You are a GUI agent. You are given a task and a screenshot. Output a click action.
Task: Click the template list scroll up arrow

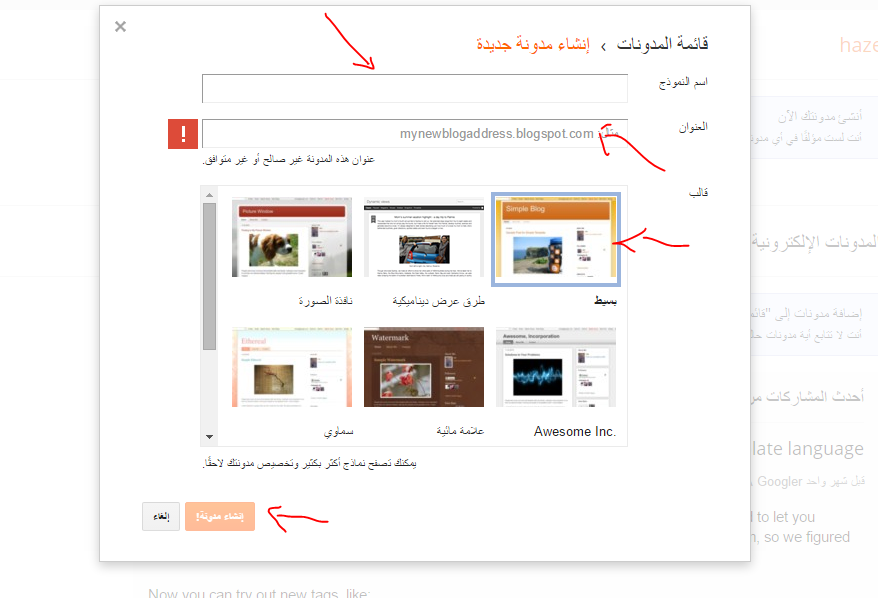(x=209, y=195)
